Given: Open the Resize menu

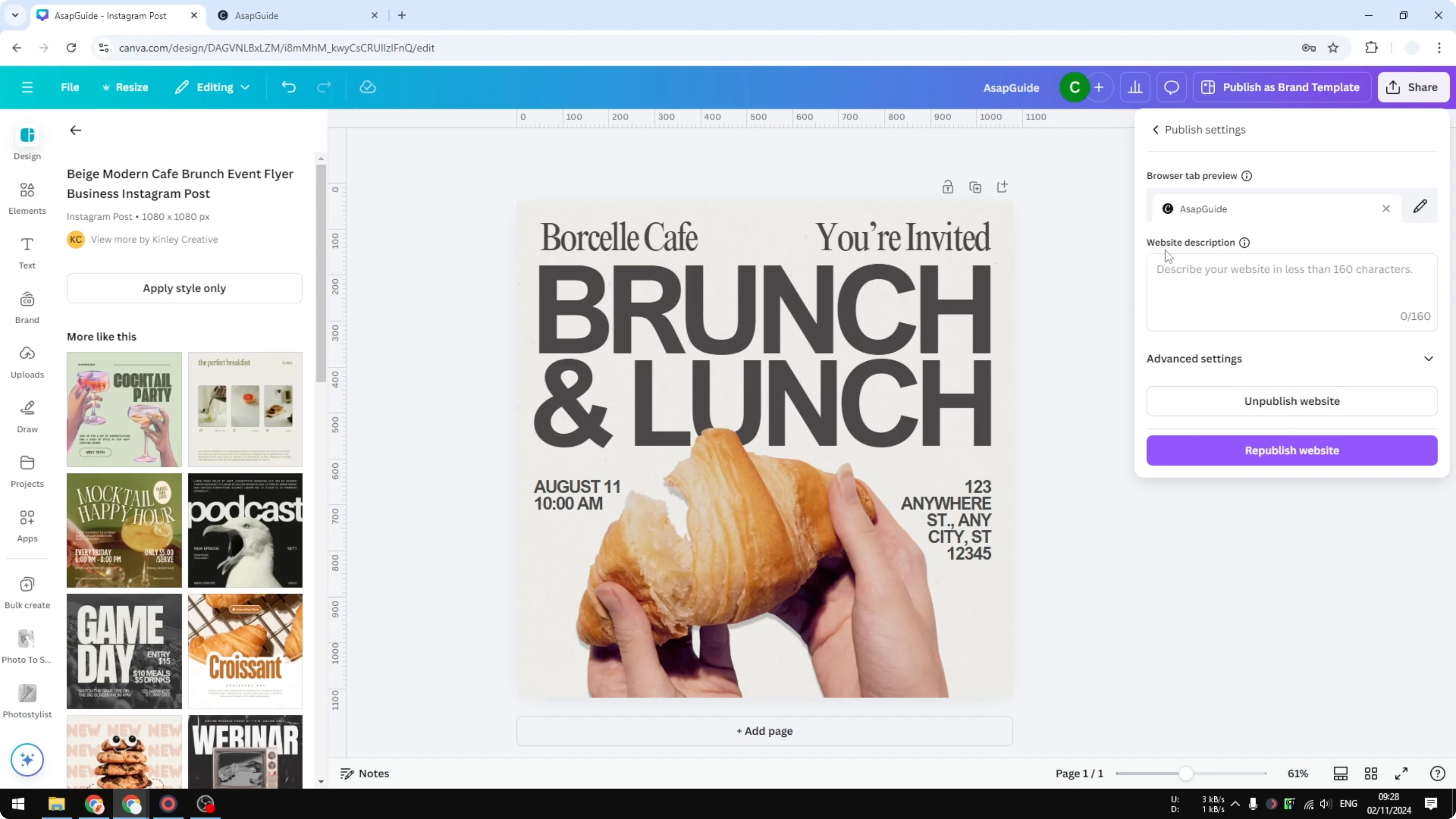Looking at the screenshot, I should [x=125, y=87].
